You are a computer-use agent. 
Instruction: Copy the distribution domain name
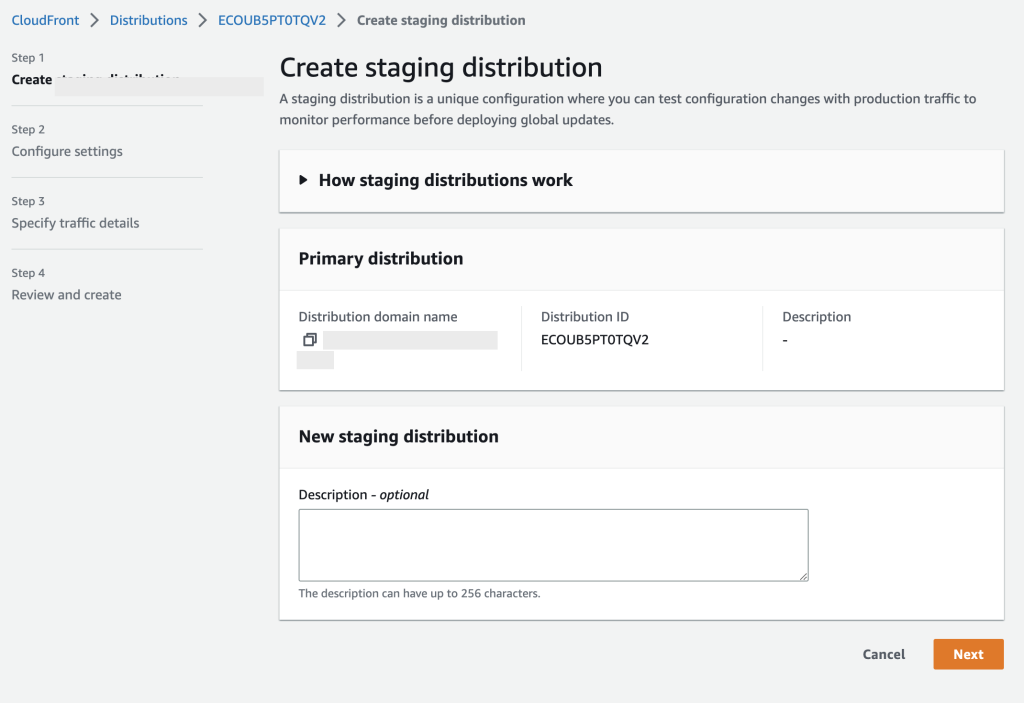point(308,339)
